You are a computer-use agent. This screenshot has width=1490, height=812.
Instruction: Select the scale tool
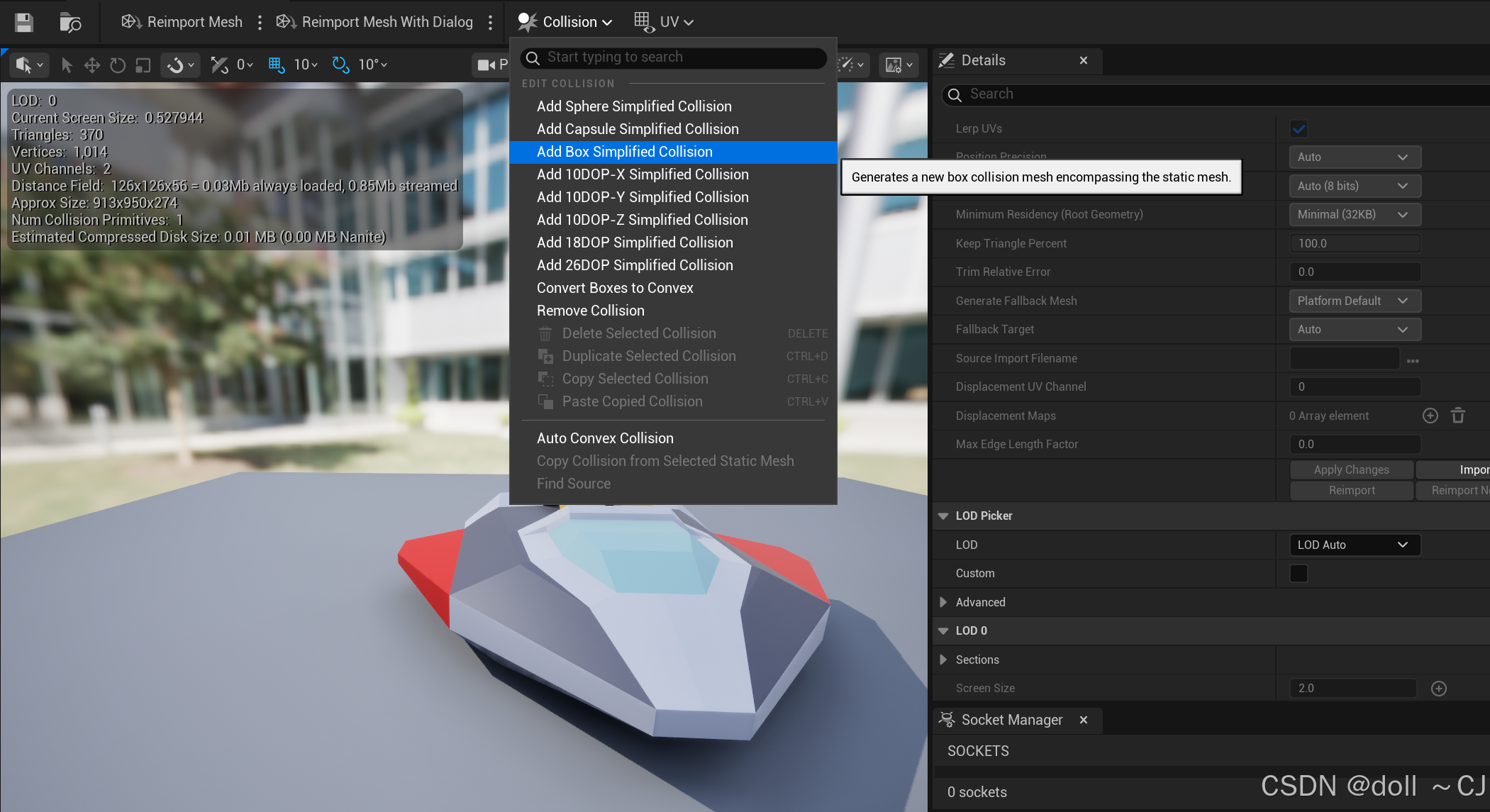click(x=143, y=65)
